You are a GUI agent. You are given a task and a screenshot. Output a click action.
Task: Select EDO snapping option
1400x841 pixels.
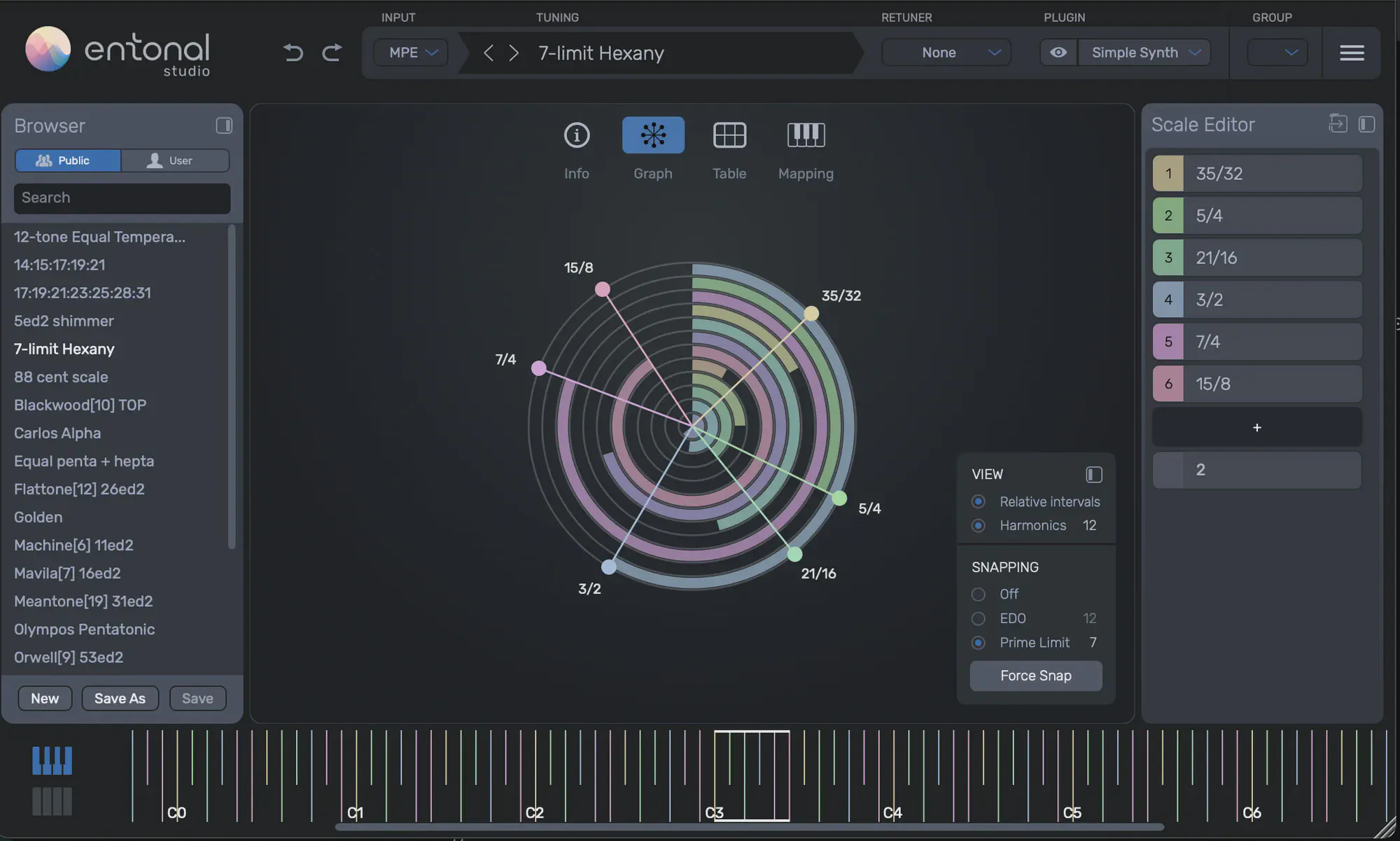[x=979, y=618]
